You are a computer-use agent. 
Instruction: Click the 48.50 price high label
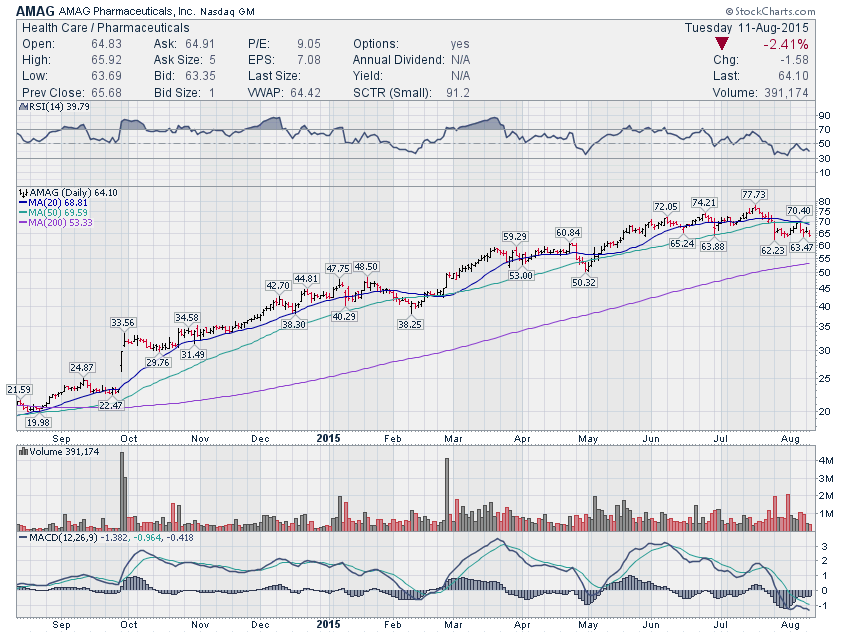[x=366, y=267]
